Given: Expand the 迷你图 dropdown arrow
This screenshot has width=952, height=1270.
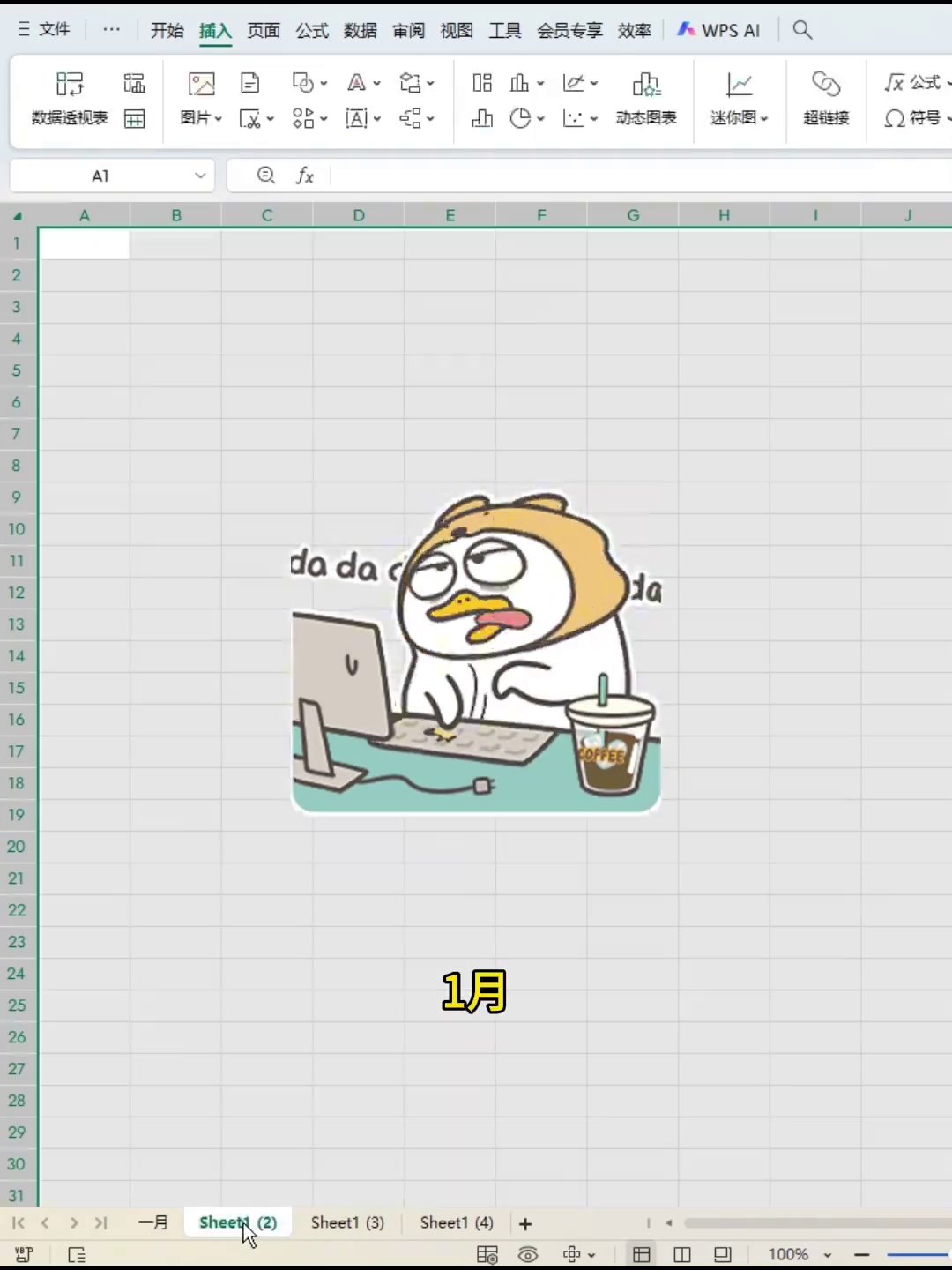Looking at the screenshot, I should tap(764, 118).
